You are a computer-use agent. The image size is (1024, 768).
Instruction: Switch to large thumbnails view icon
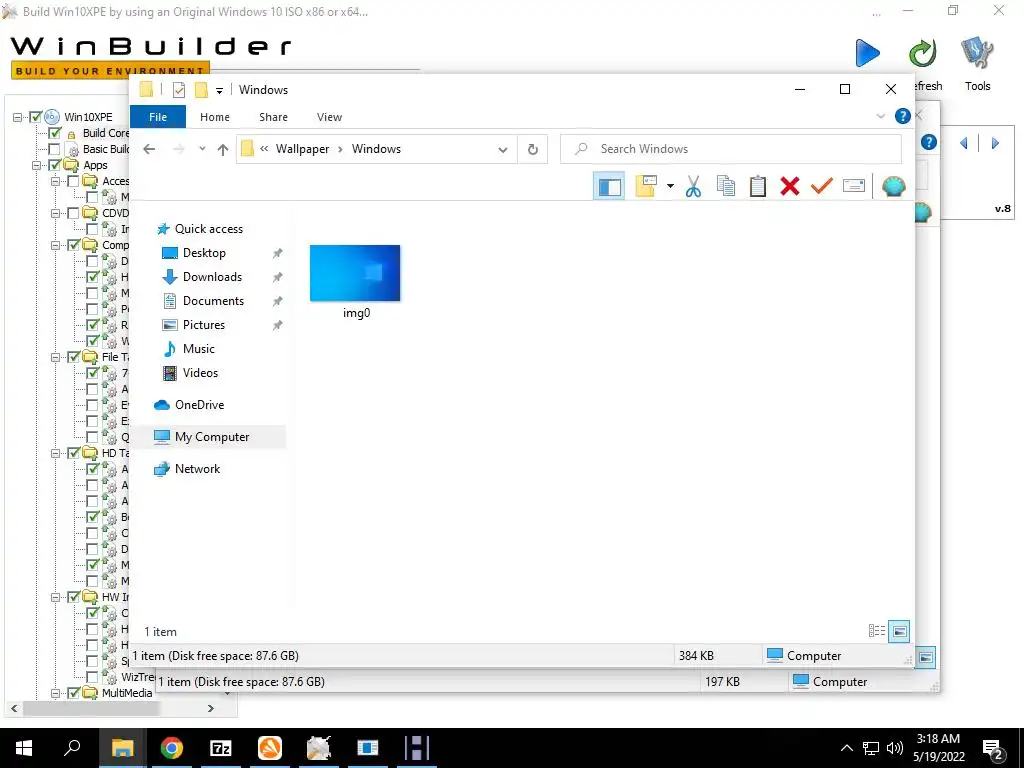[x=899, y=631]
